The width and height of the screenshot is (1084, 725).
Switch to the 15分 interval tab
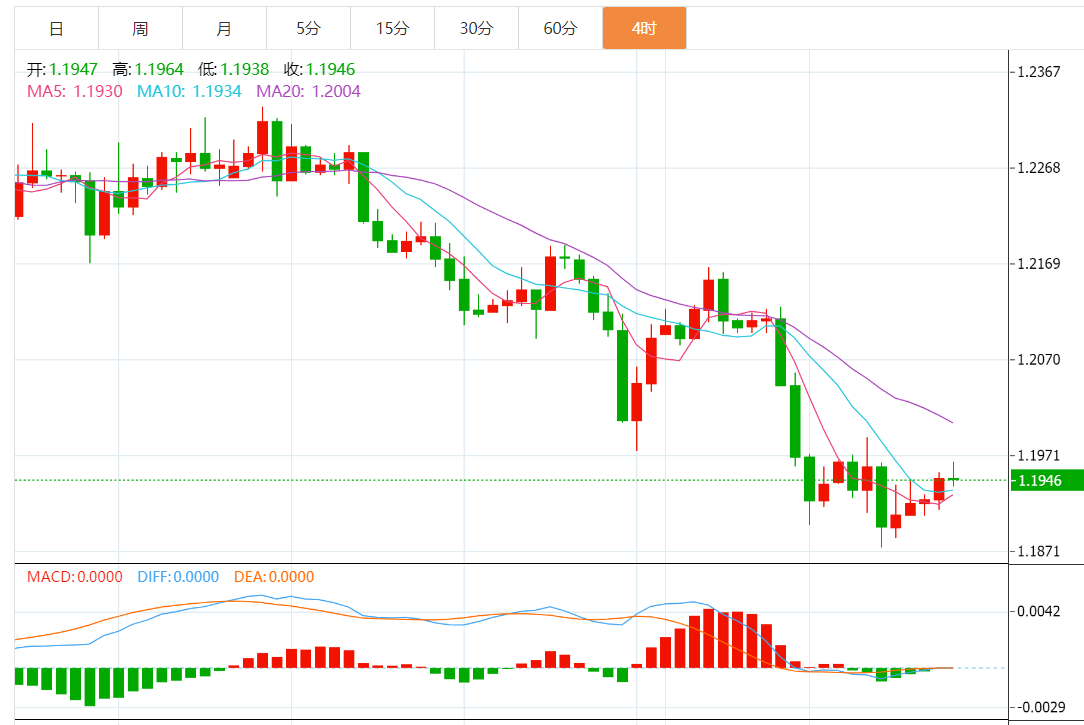point(393,28)
